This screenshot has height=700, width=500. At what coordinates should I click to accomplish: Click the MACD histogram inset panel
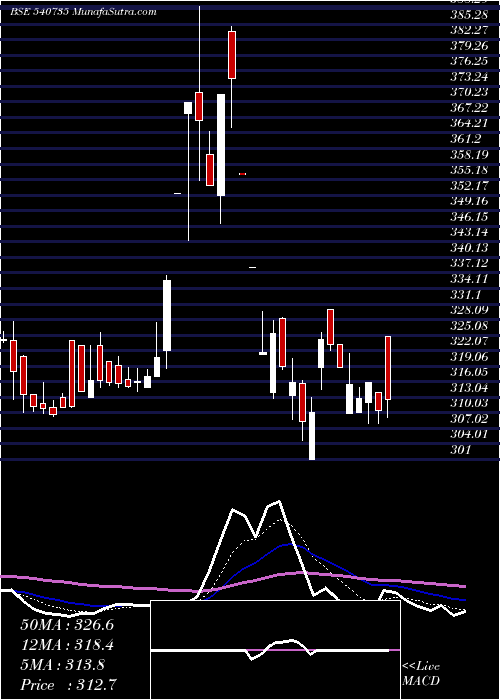(275, 650)
